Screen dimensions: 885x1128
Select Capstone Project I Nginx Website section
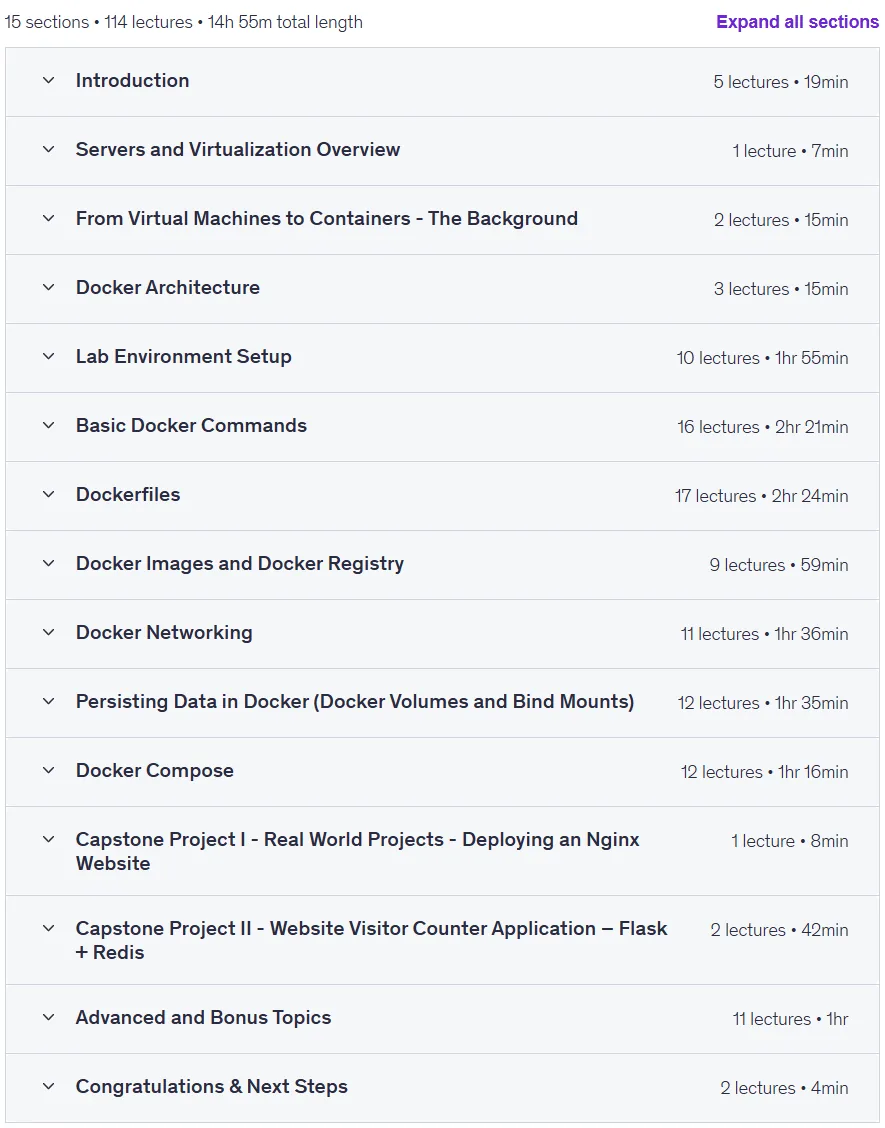(442, 852)
